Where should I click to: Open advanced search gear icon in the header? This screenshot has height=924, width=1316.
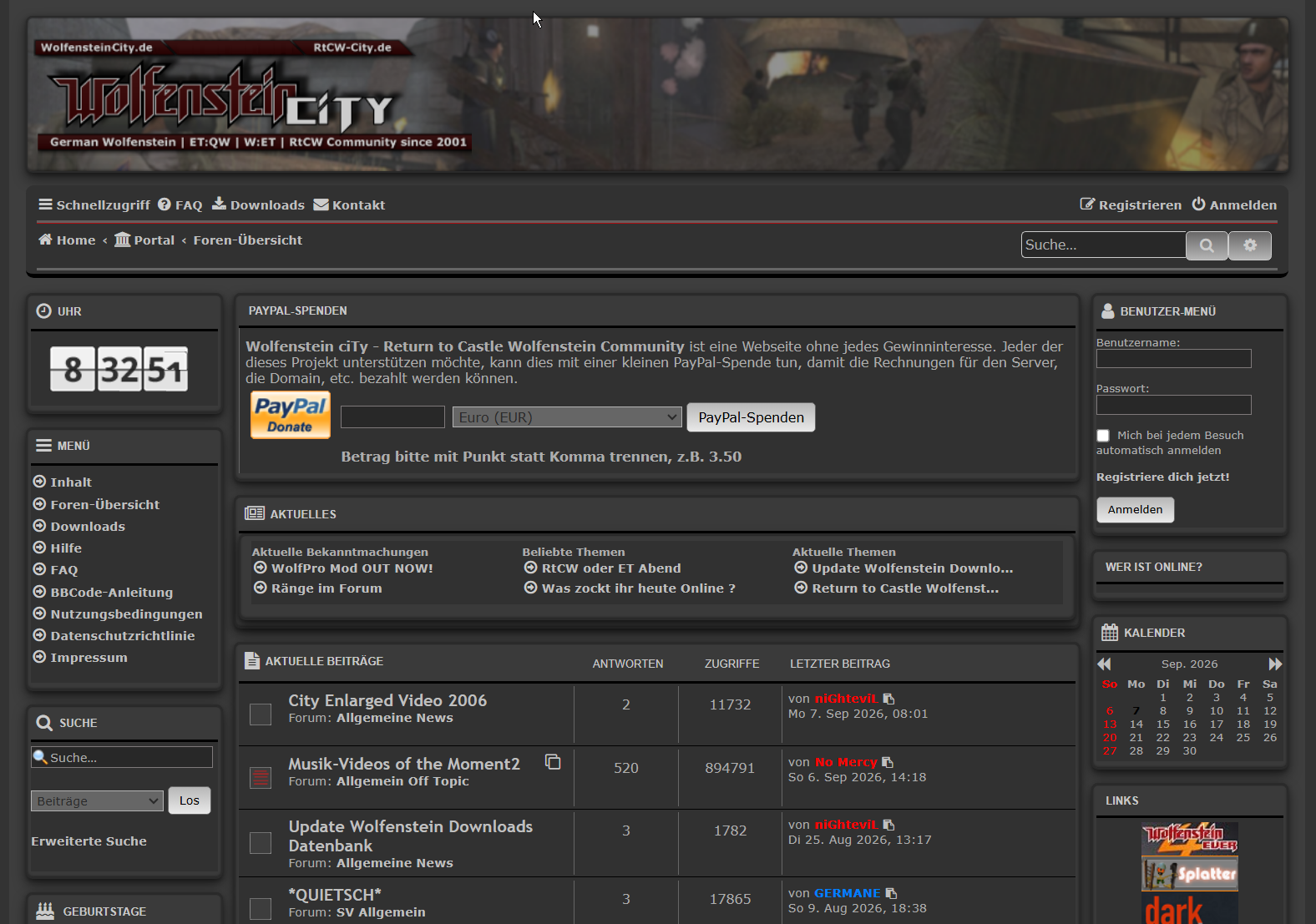coord(1250,245)
